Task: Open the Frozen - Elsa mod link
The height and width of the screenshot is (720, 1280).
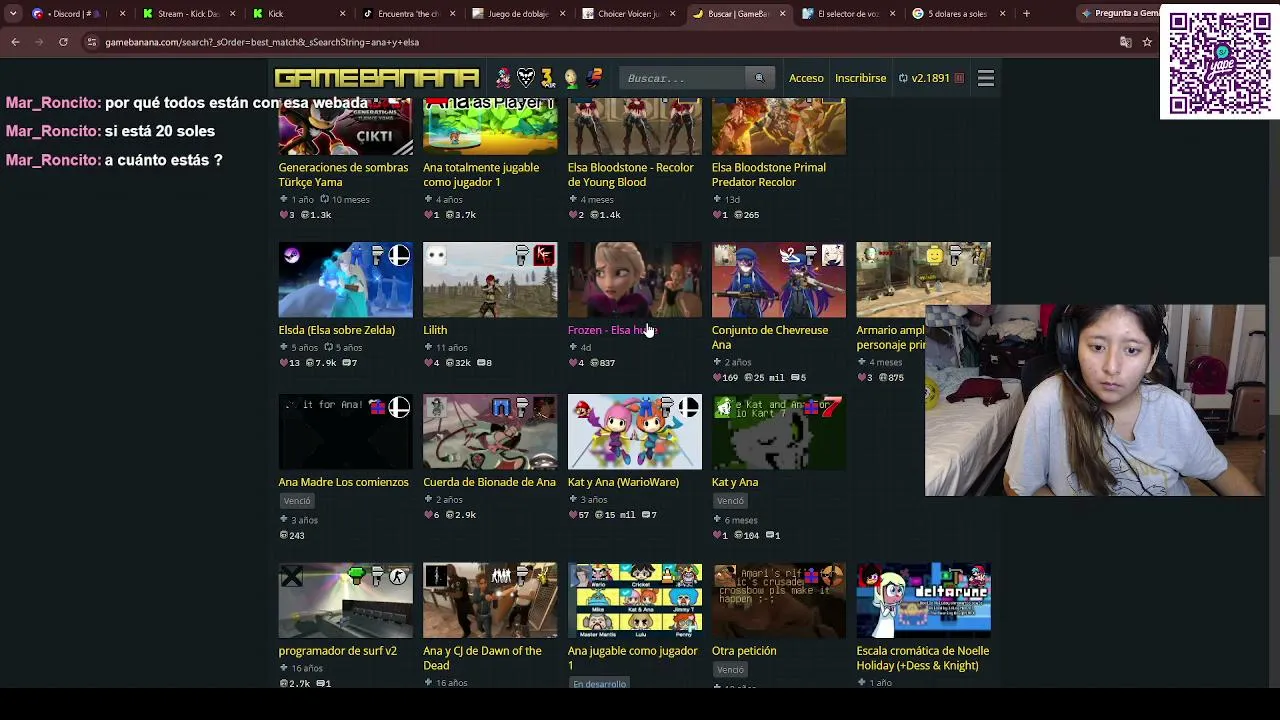Action: coord(612,330)
